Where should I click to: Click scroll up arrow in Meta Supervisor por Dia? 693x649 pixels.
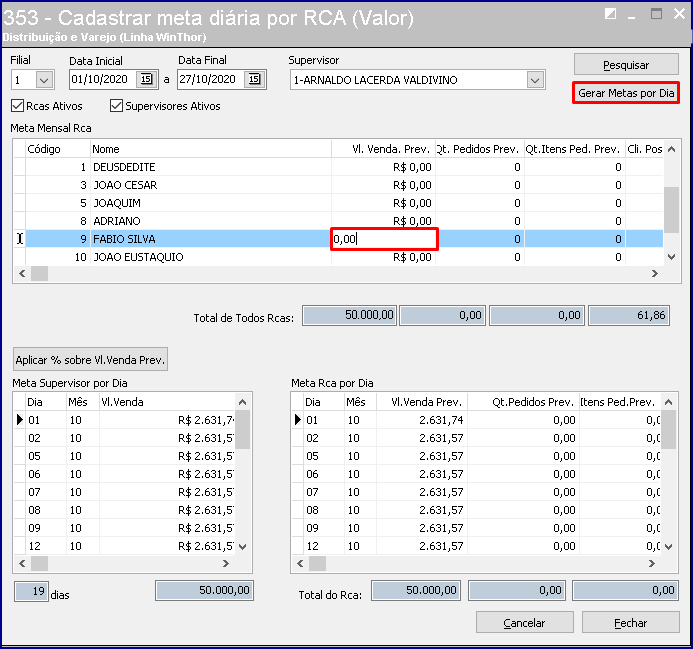pos(243,402)
